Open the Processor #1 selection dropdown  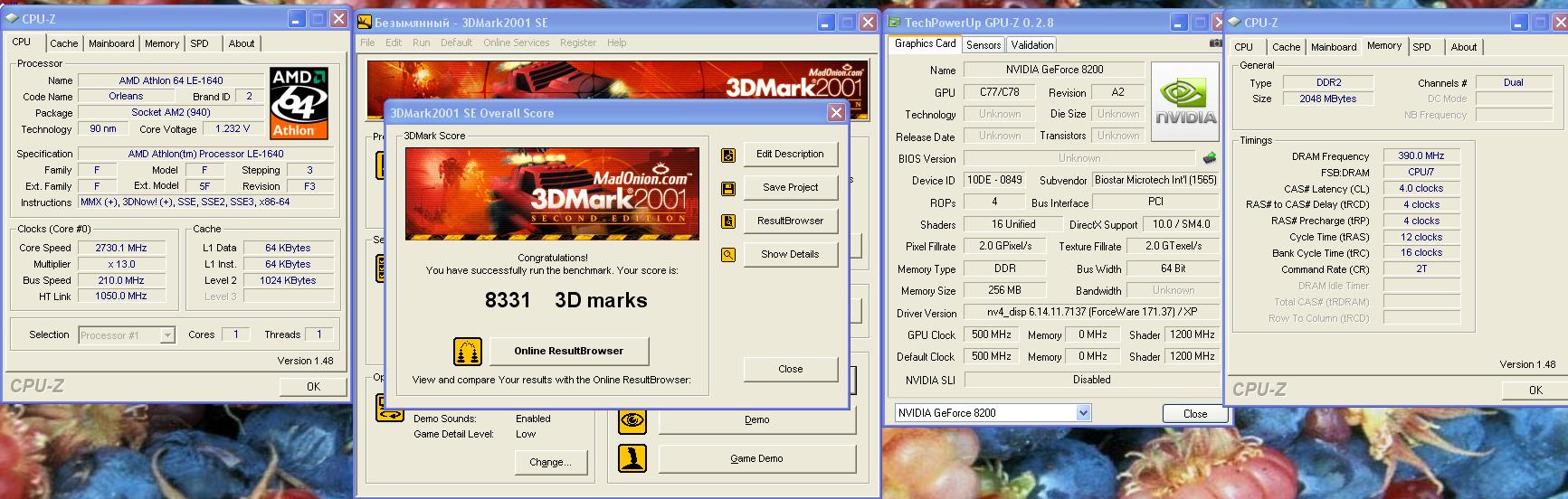click(x=166, y=334)
